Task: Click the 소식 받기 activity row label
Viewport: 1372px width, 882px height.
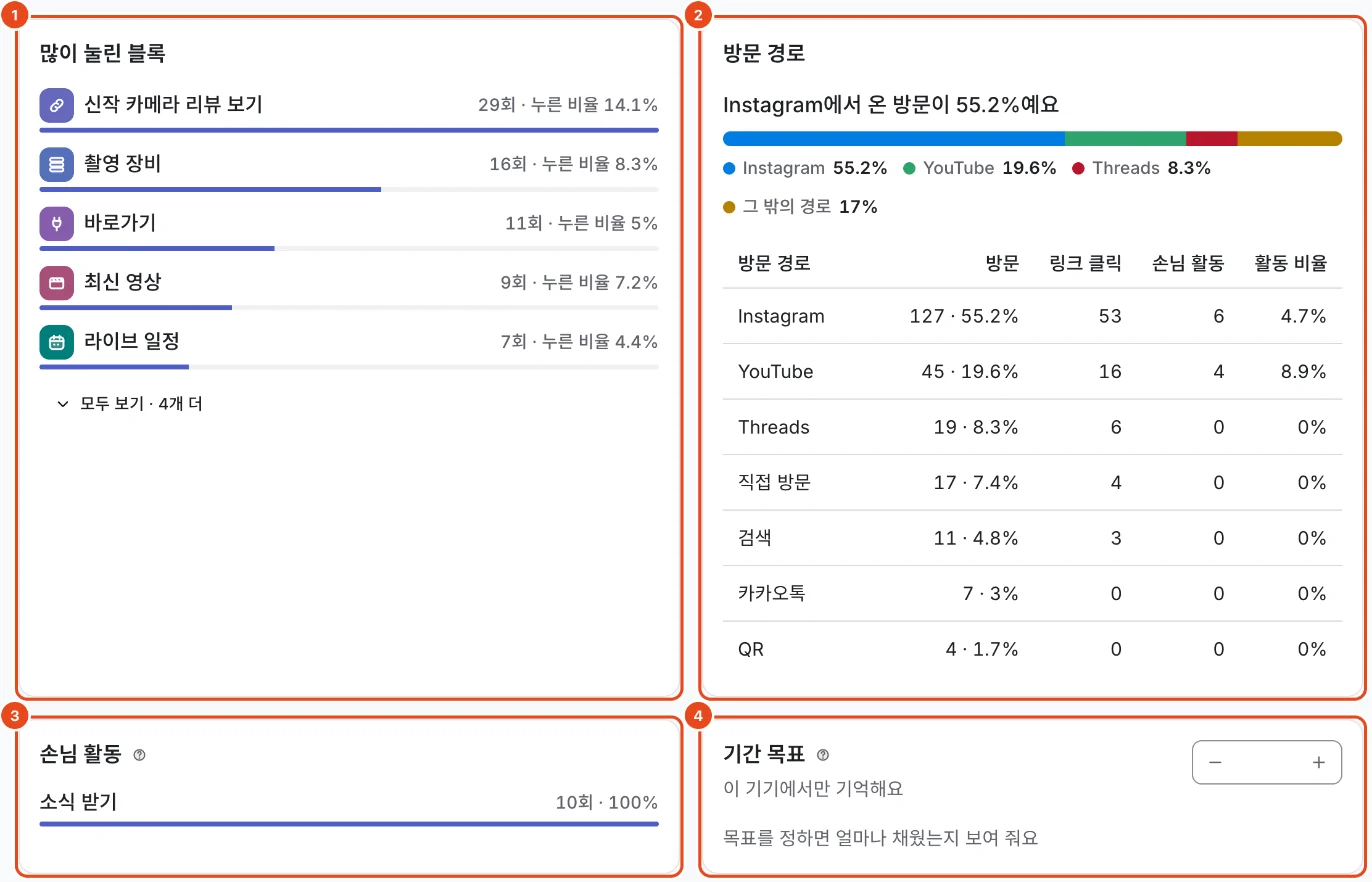Action: 78,802
